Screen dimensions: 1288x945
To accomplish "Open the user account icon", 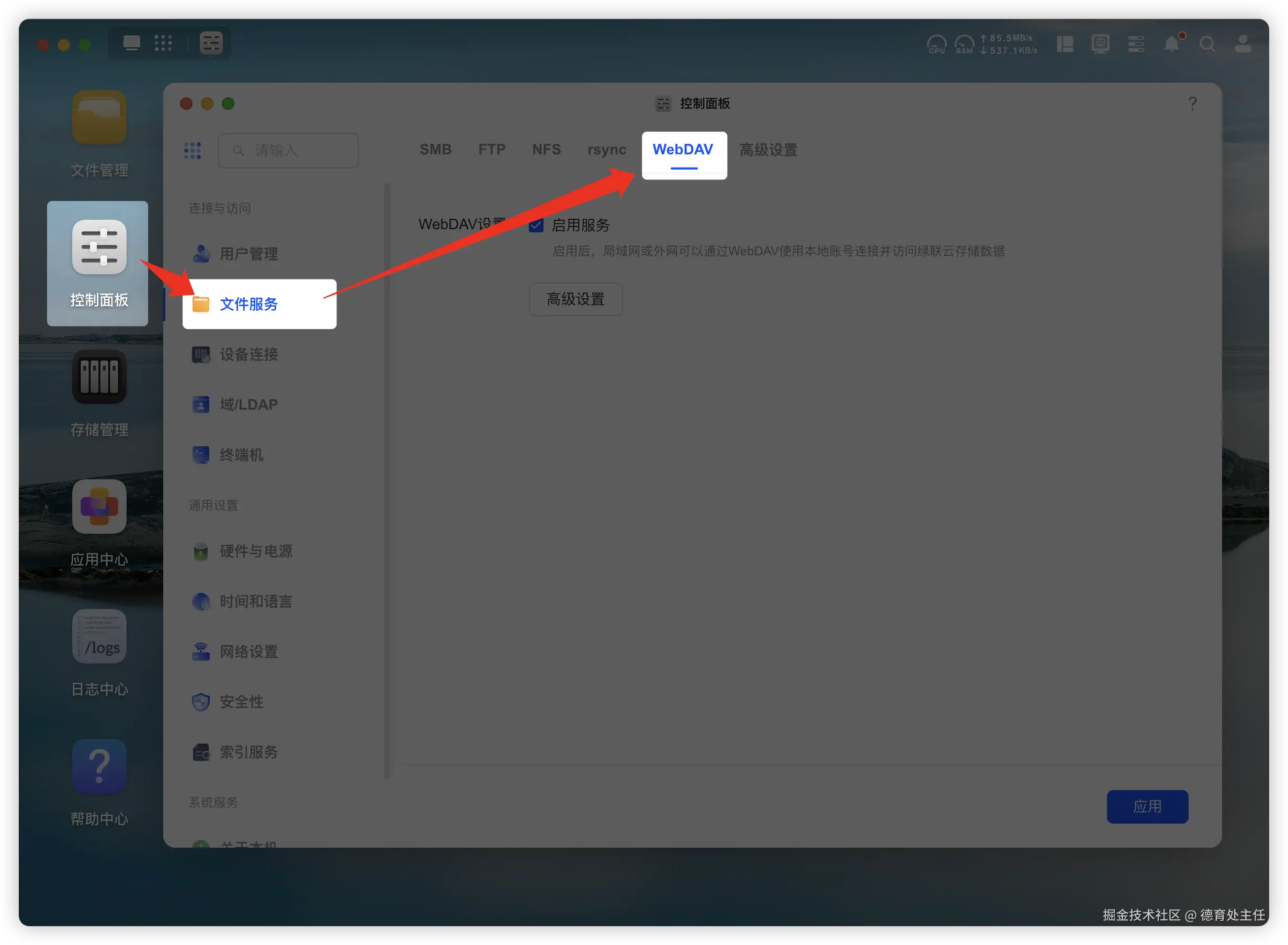I will 1242,44.
